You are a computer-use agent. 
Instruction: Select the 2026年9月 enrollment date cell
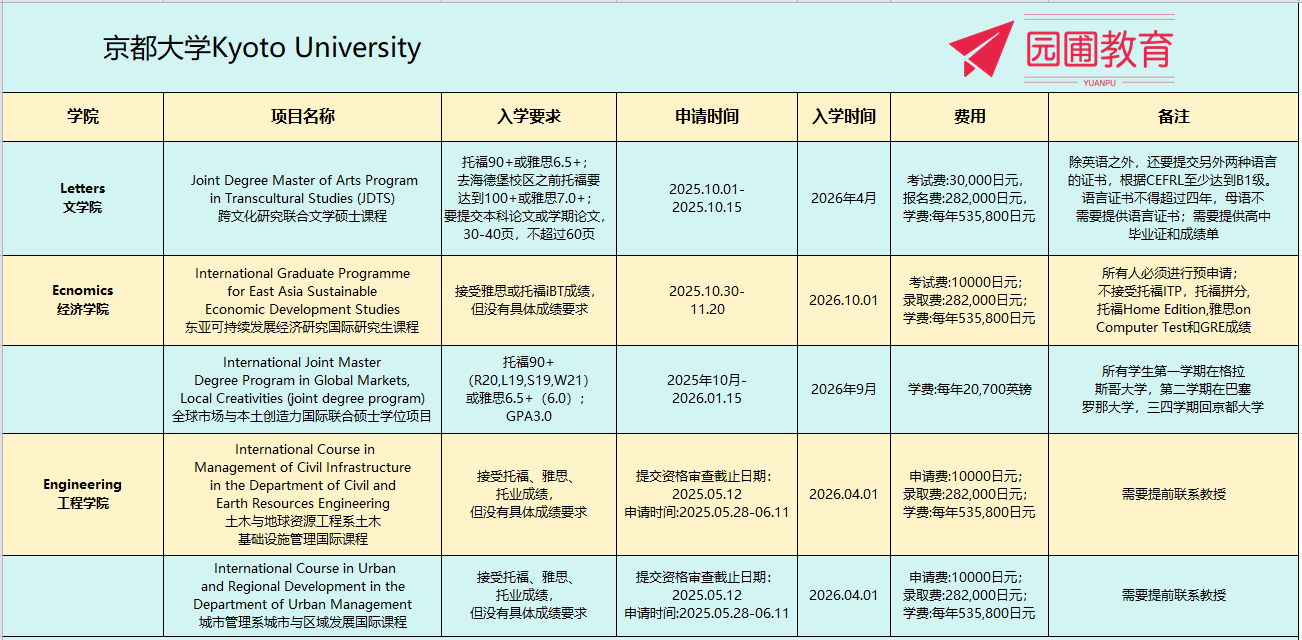[x=843, y=389]
